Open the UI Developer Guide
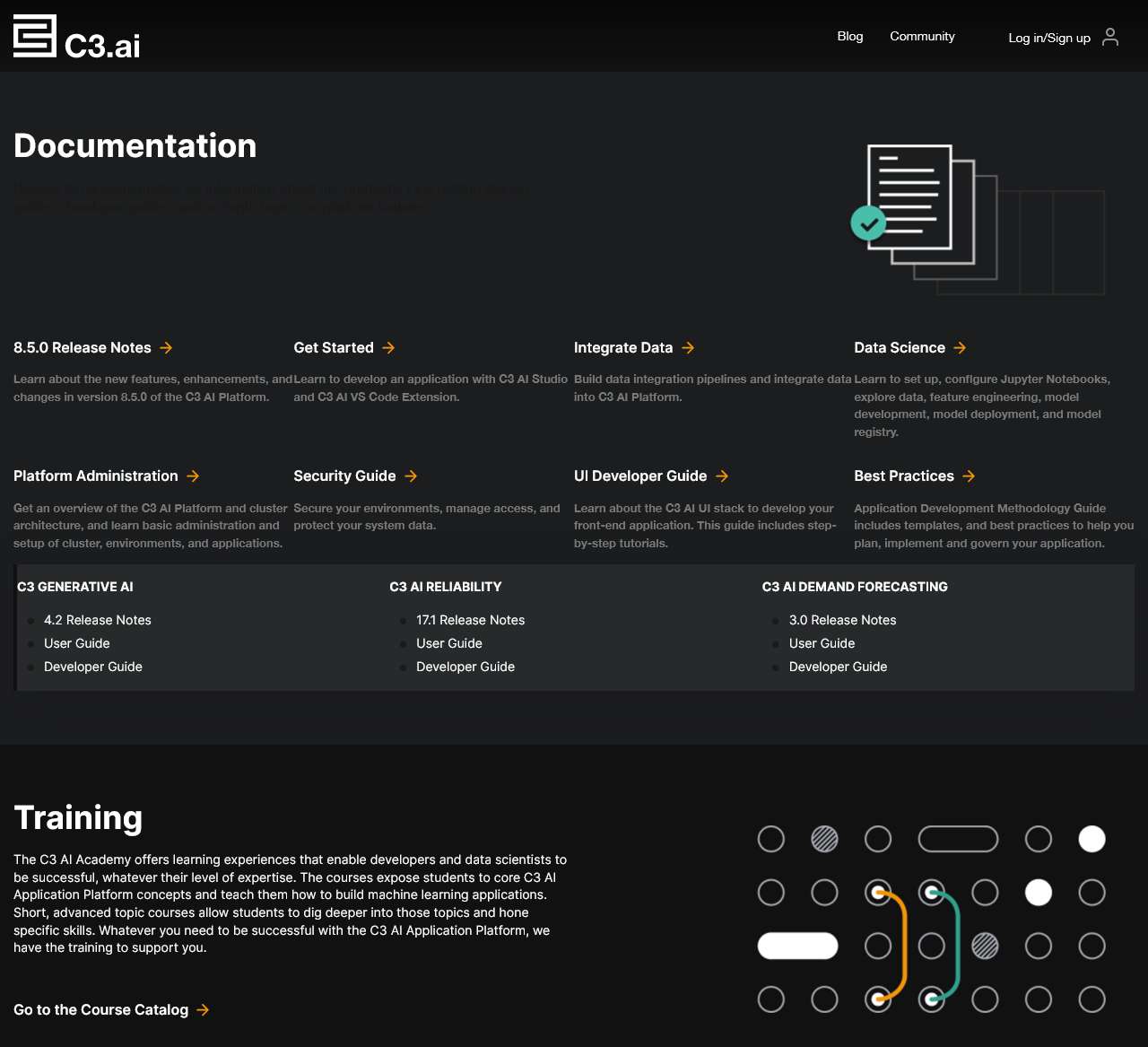The image size is (1148, 1047). 640,476
